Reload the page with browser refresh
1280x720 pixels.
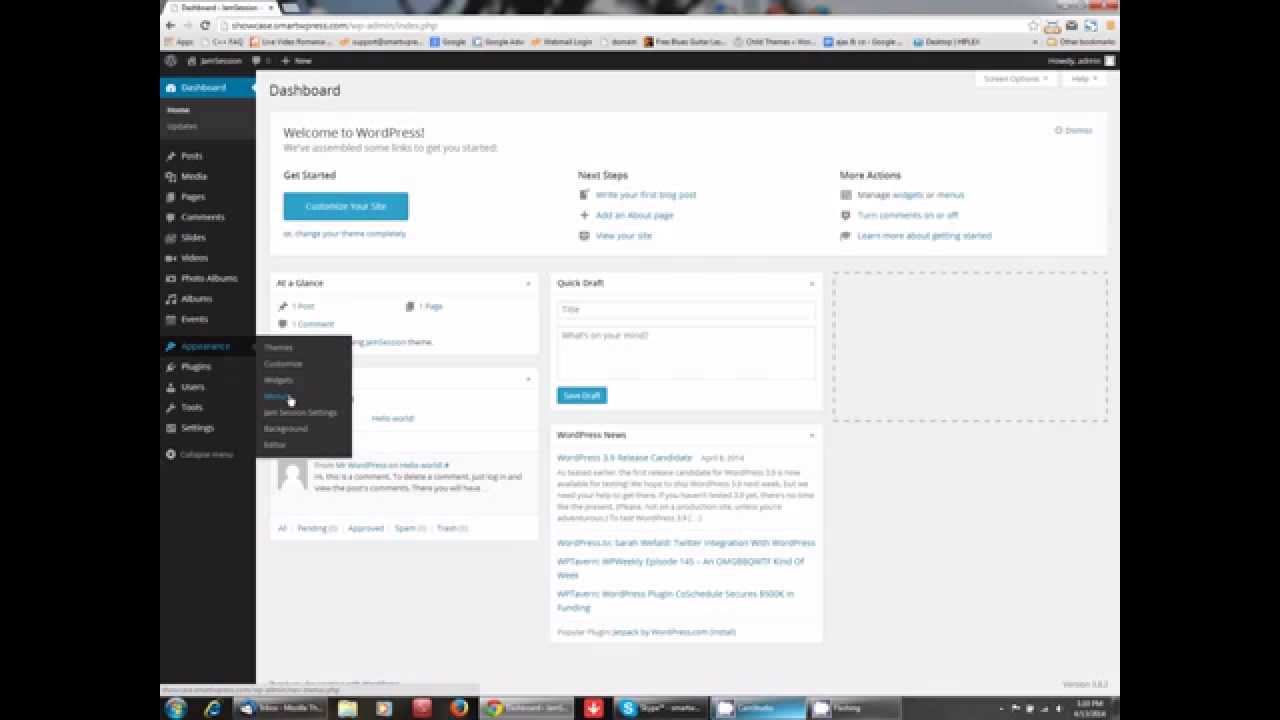coord(205,25)
